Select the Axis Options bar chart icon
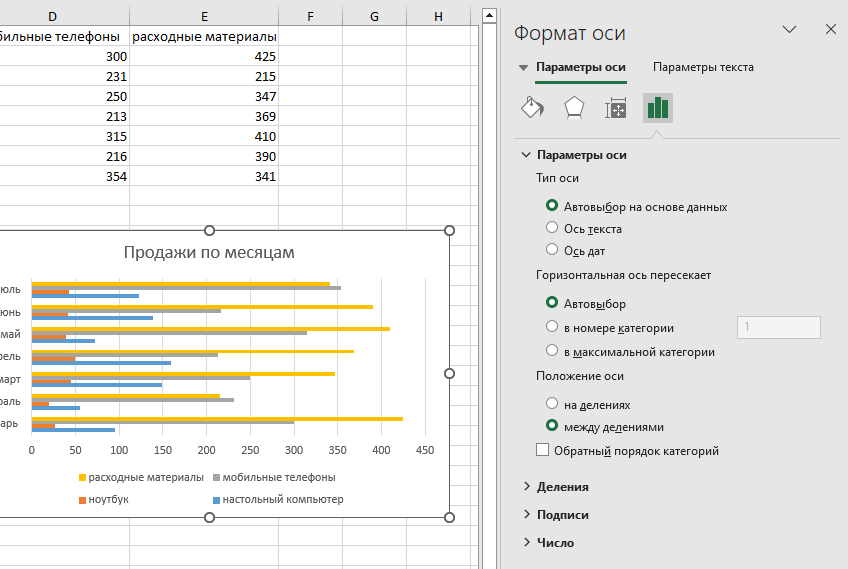 [657, 108]
